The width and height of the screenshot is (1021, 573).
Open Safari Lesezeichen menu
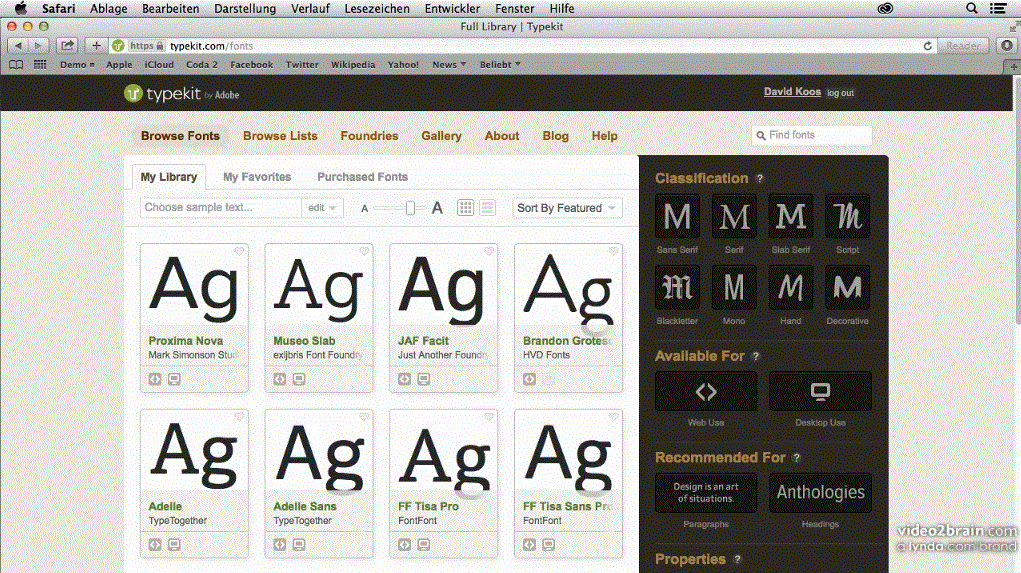[377, 8]
